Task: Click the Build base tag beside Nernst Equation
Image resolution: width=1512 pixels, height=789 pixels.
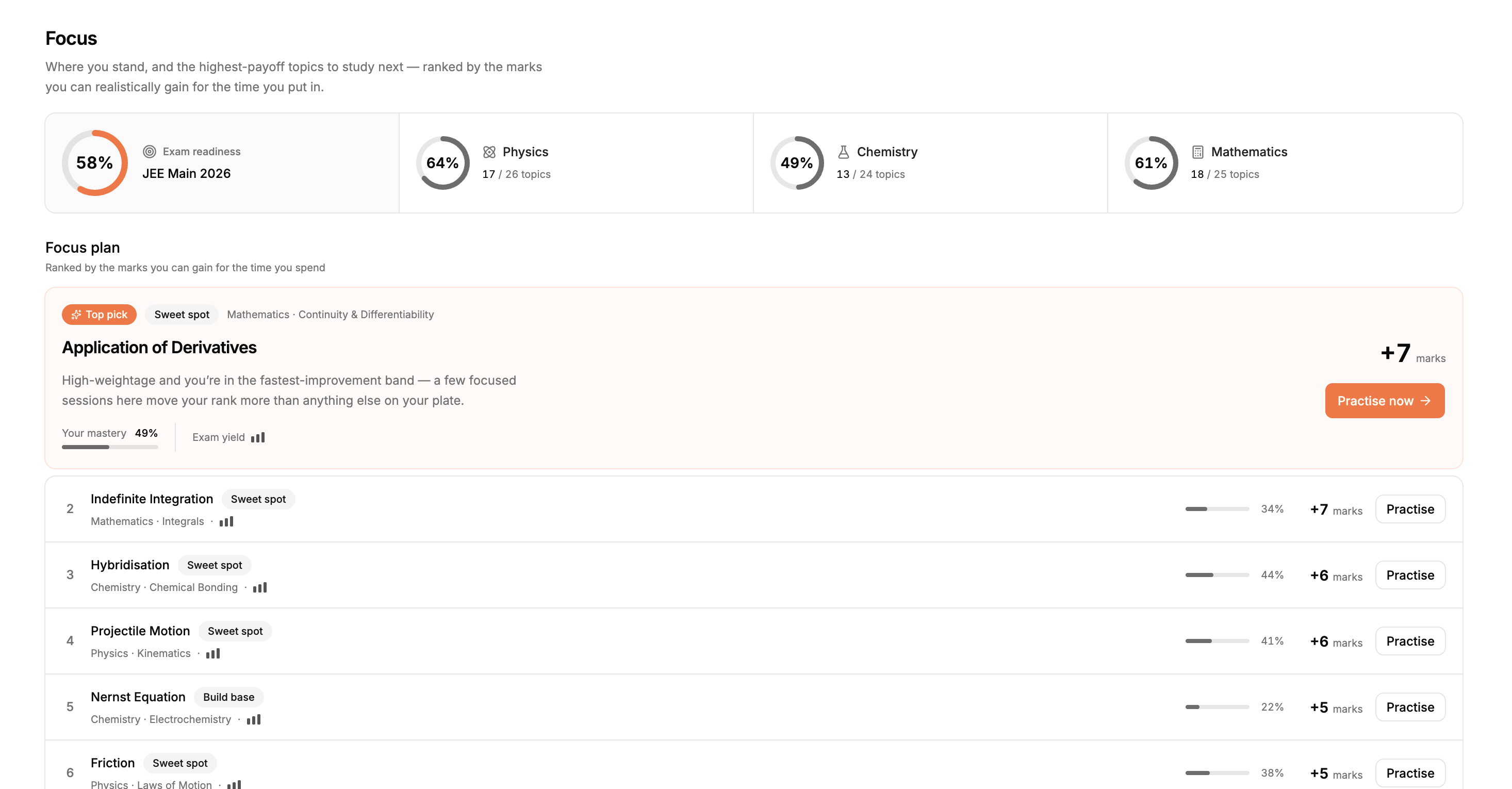Action: (229, 697)
